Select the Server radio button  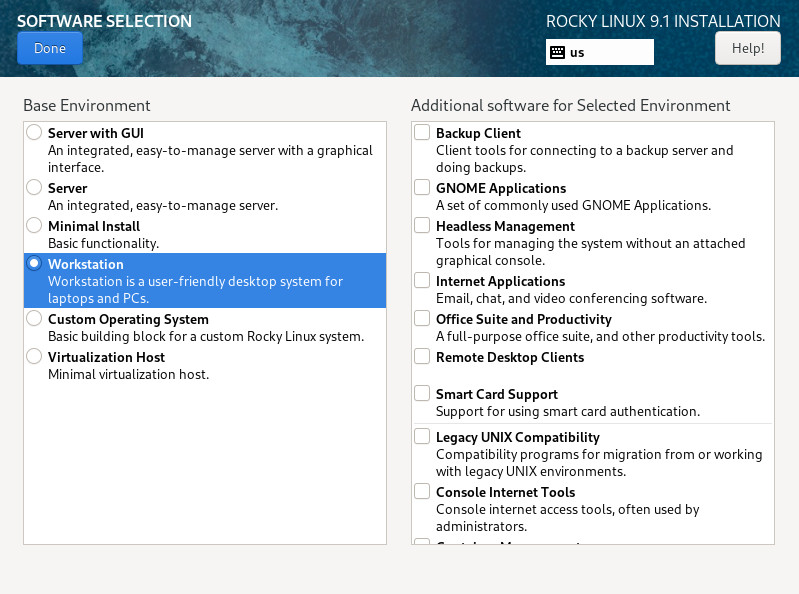click(34, 187)
